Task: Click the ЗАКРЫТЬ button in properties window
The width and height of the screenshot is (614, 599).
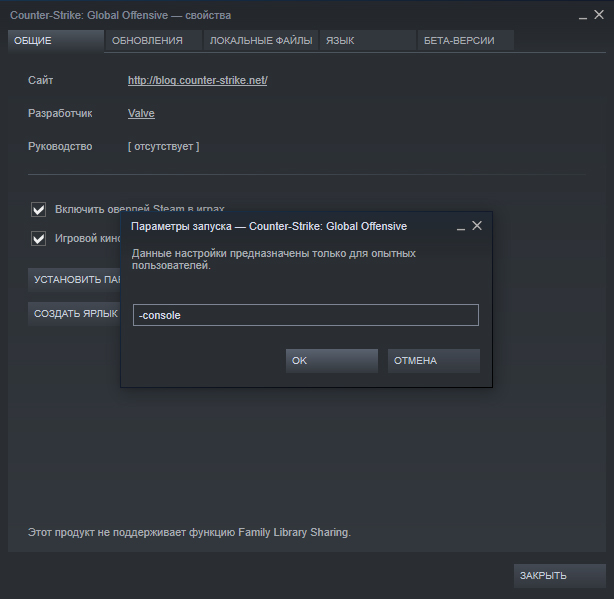Action: tap(560, 576)
